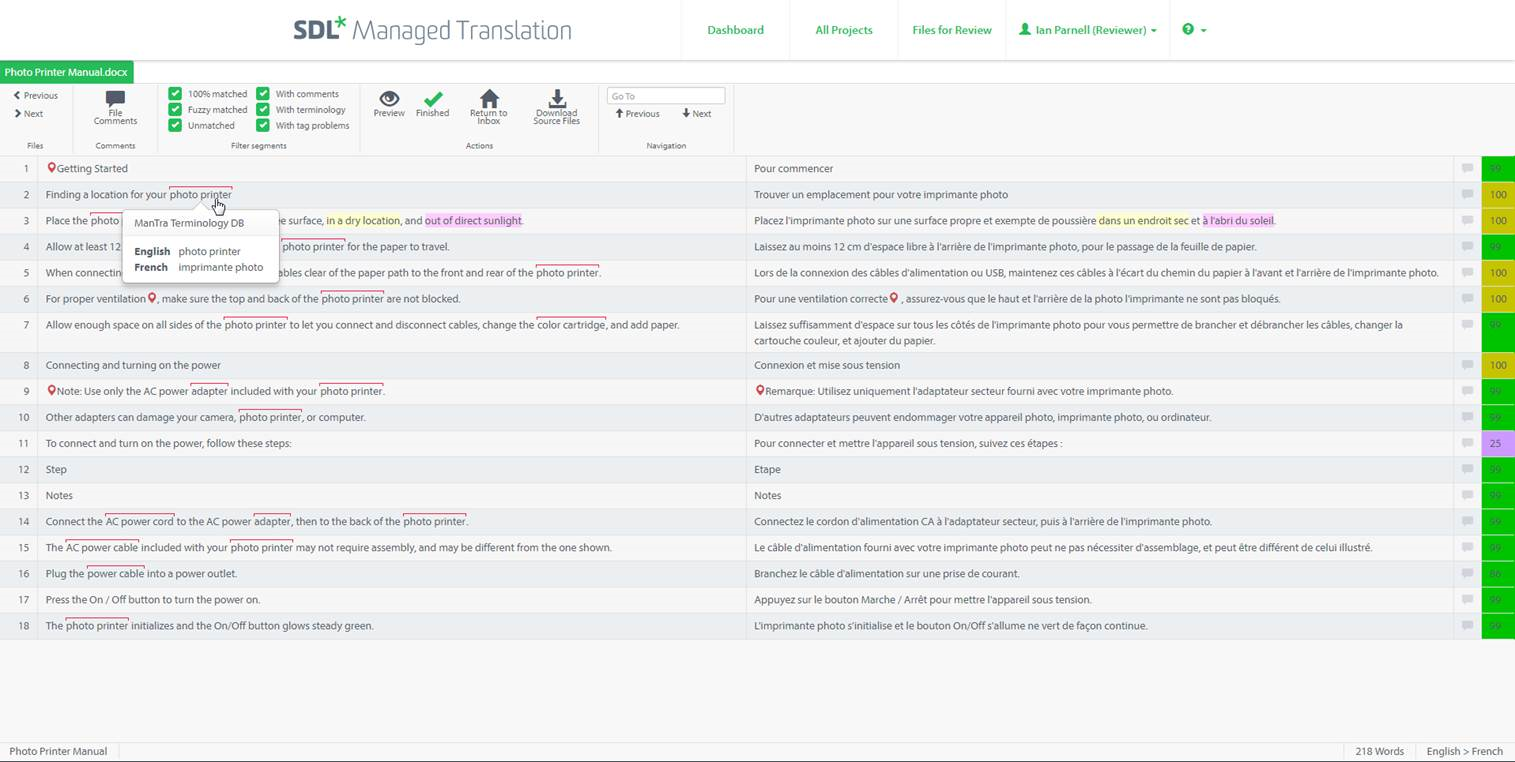Click red tag marker before Remarque: translation
1515x762 pixels.
[x=760, y=390]
